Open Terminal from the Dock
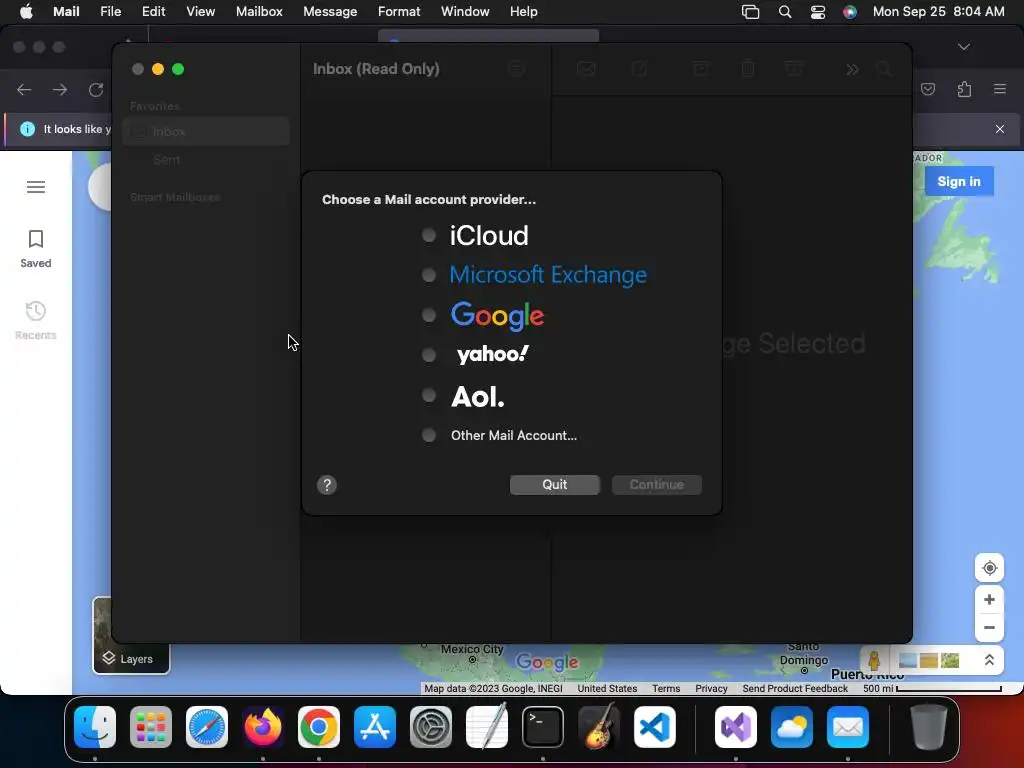The height and width of the screenshot is (768, 1024). coord(543,727)
